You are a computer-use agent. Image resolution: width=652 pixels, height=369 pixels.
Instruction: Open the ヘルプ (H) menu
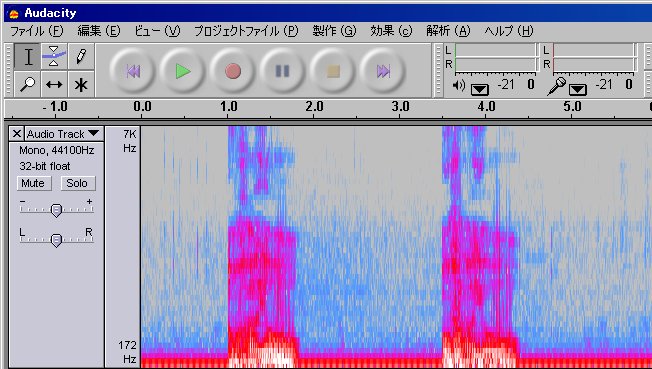509,31
